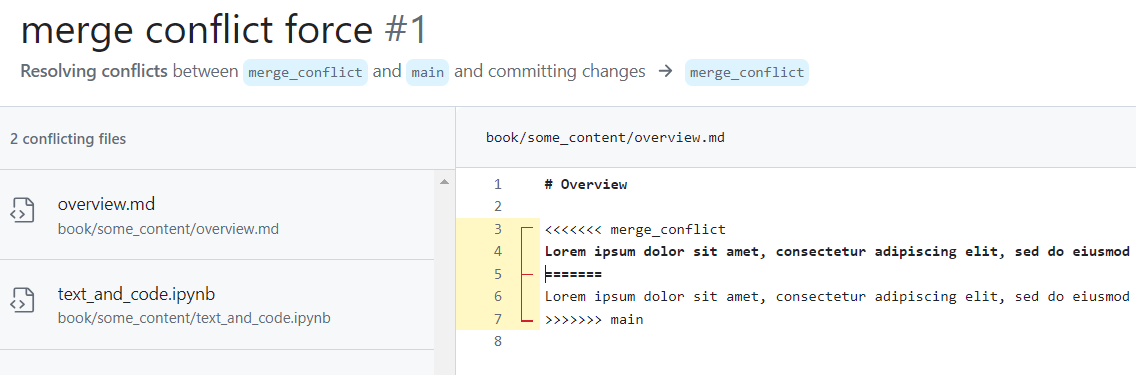The width and height of the screenshot is (1136, 375).
Task: Click the arrow icon before target branch
Action: click(665, 72)
